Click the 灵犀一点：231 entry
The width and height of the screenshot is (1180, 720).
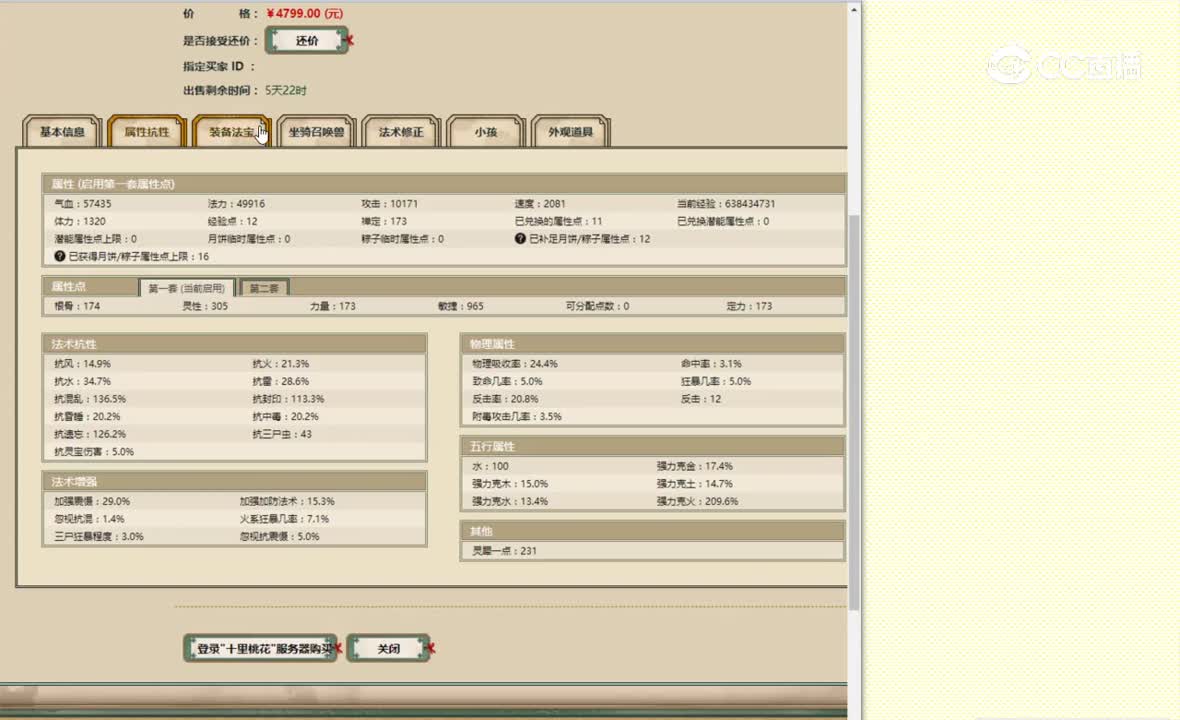(504, 551)
